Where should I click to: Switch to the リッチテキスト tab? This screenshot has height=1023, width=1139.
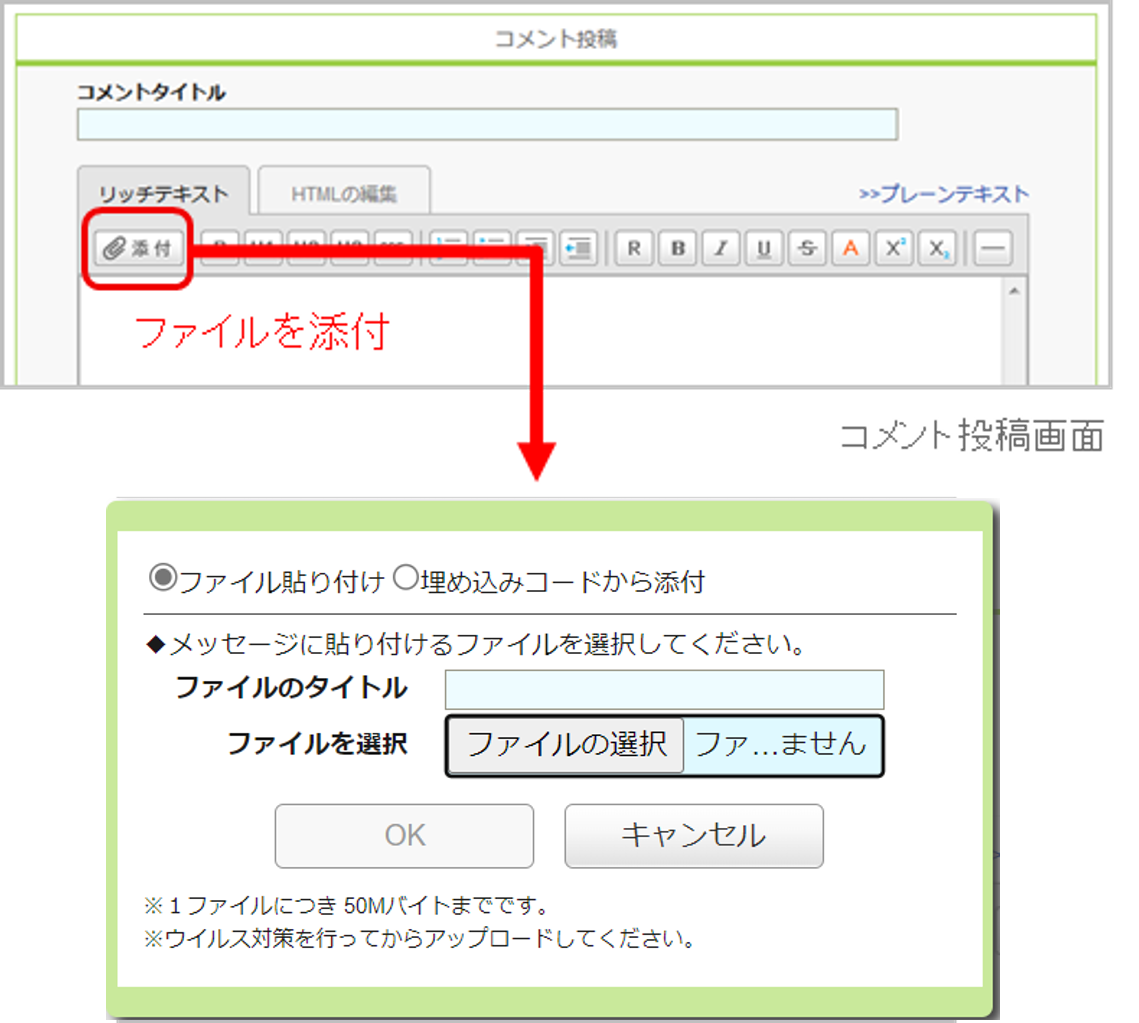[x=163, y=193]
